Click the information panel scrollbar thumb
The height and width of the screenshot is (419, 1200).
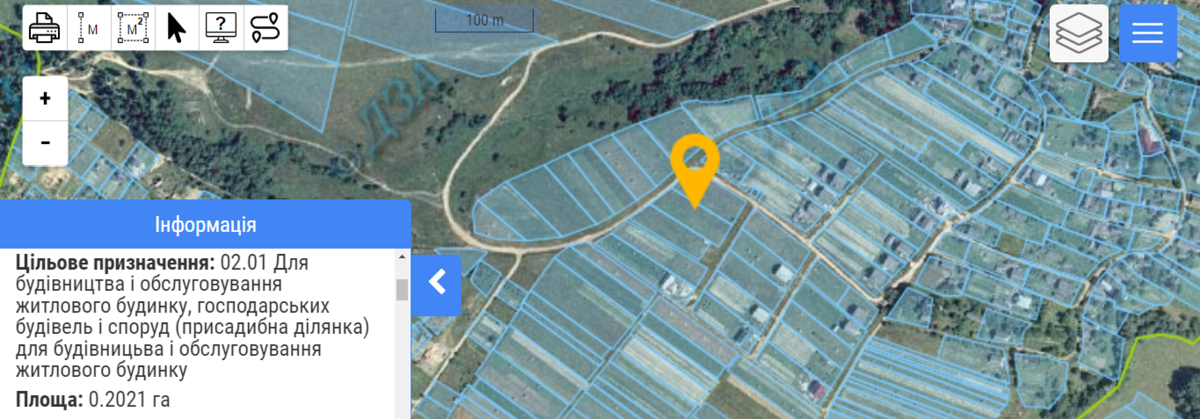pos(402,288)
